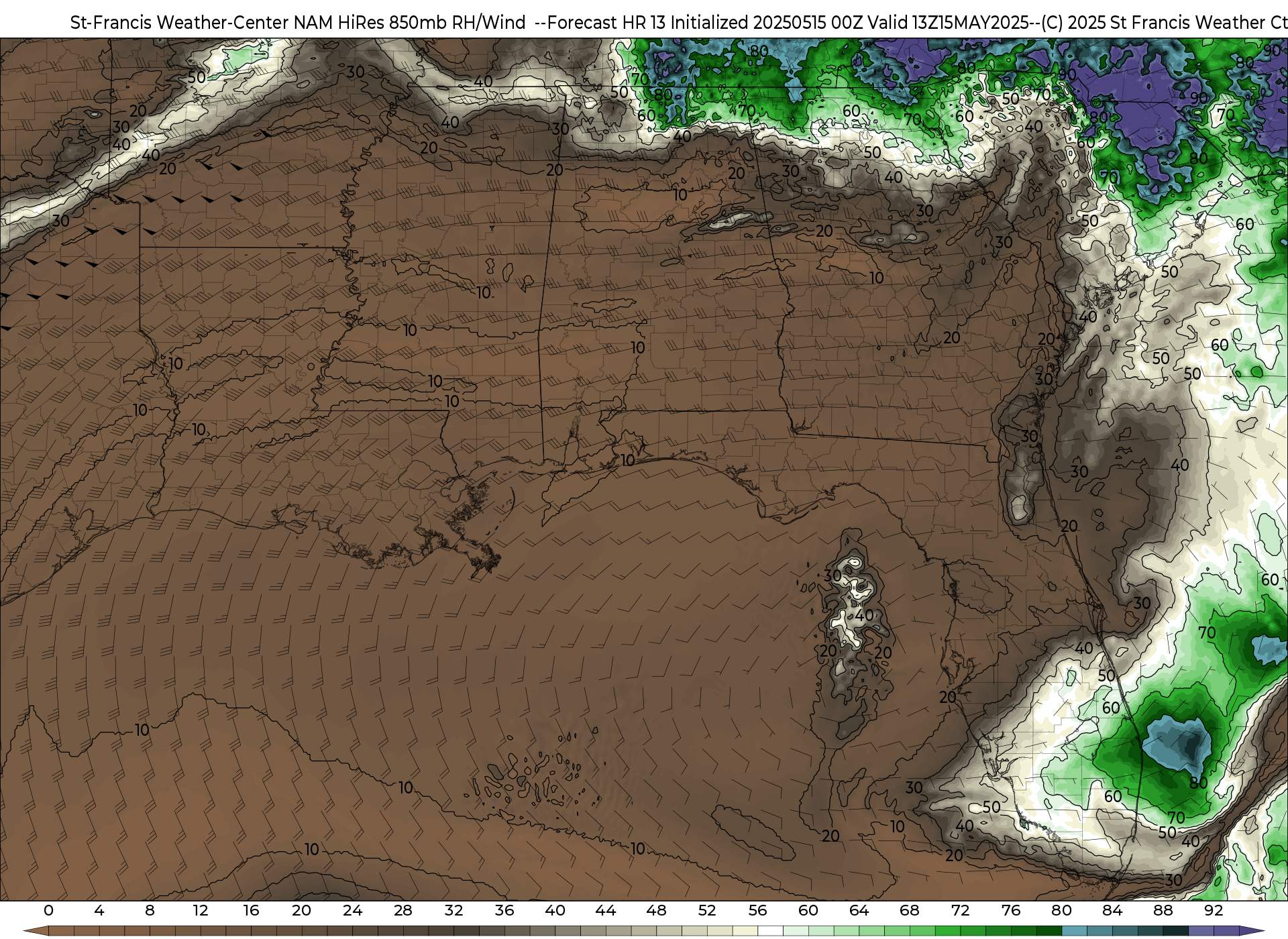The height and width of the screenshot is (939, 1288).
Task: Click the colorbar label '76'
Action: [x=1011, y=910]
